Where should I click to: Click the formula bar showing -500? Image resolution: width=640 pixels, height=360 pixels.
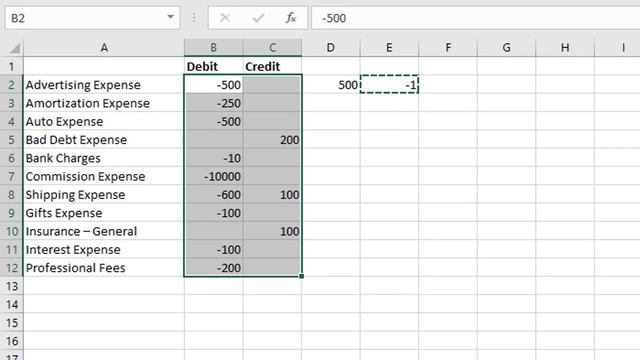[476, 18]
